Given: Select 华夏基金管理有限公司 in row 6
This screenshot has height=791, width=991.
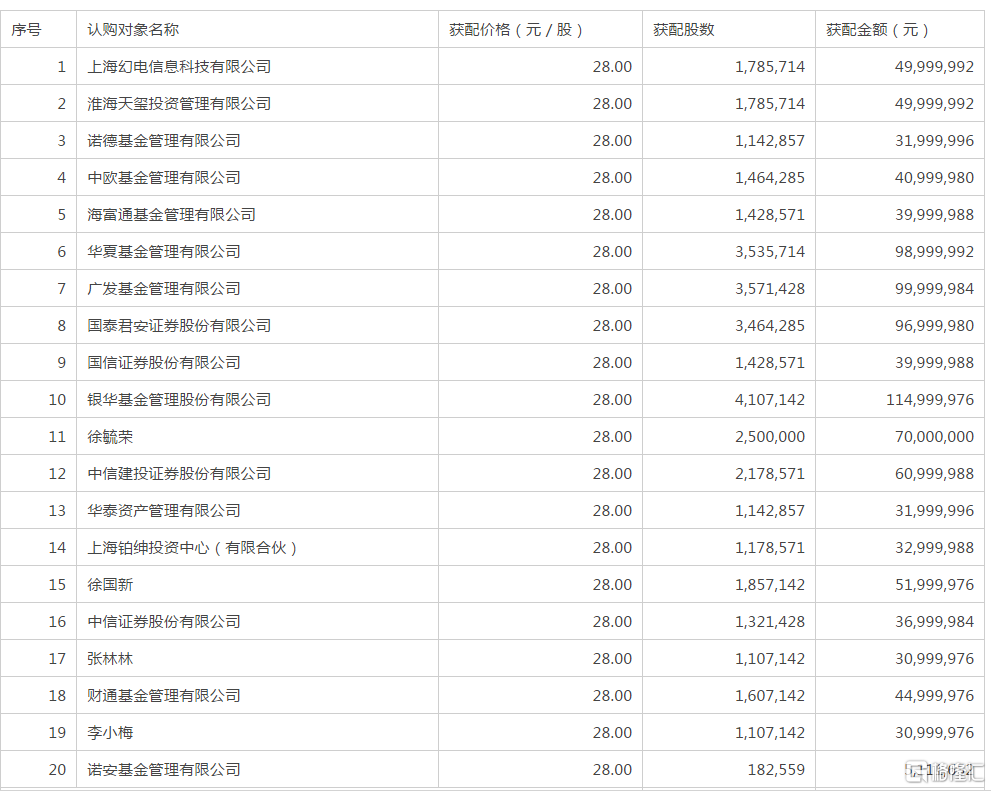Looking at the screenshot, I should pyautogui.click(x=164, y=252).
